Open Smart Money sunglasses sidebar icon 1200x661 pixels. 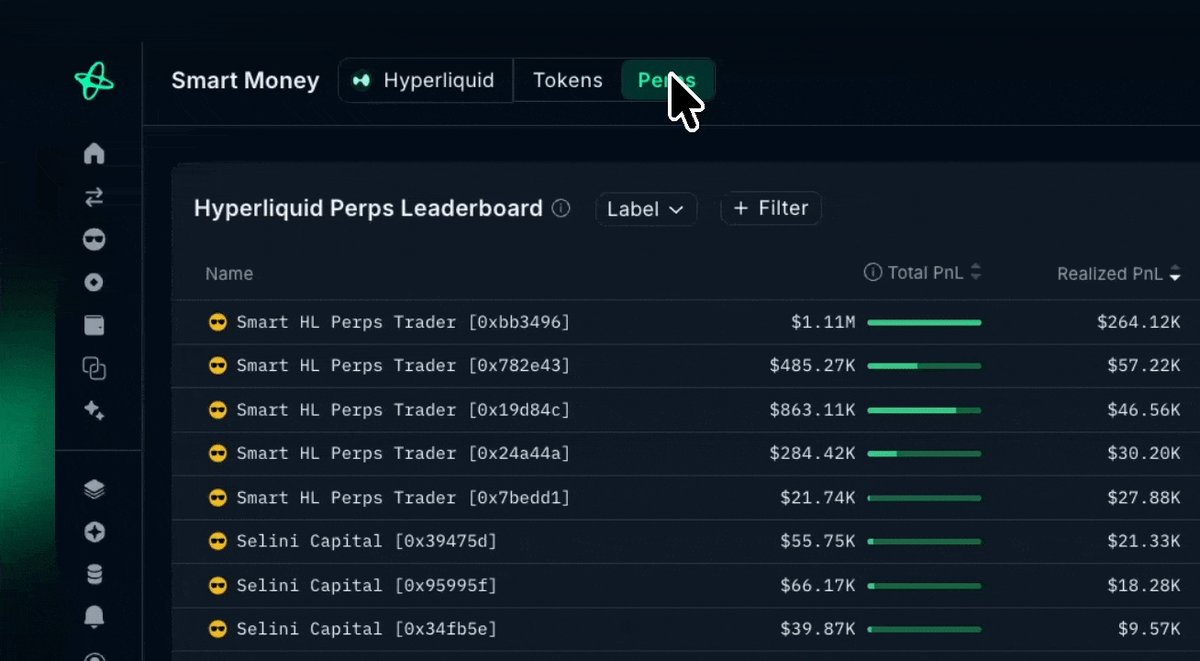click(94, 240)
